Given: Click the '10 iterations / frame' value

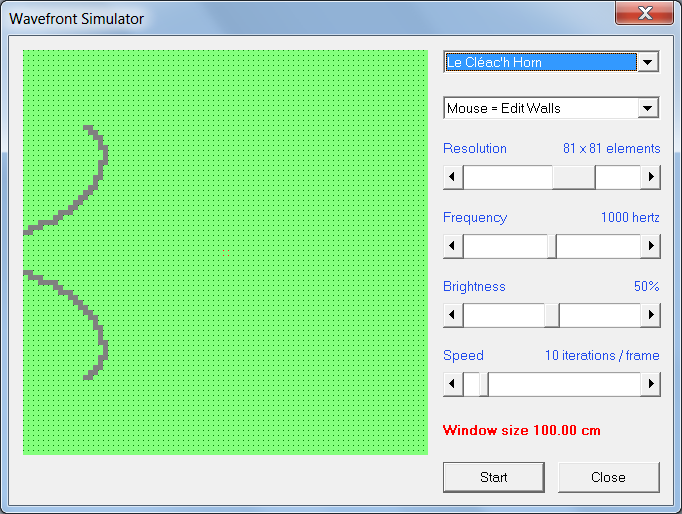Looking at the screenshot, I should point(602,355).
